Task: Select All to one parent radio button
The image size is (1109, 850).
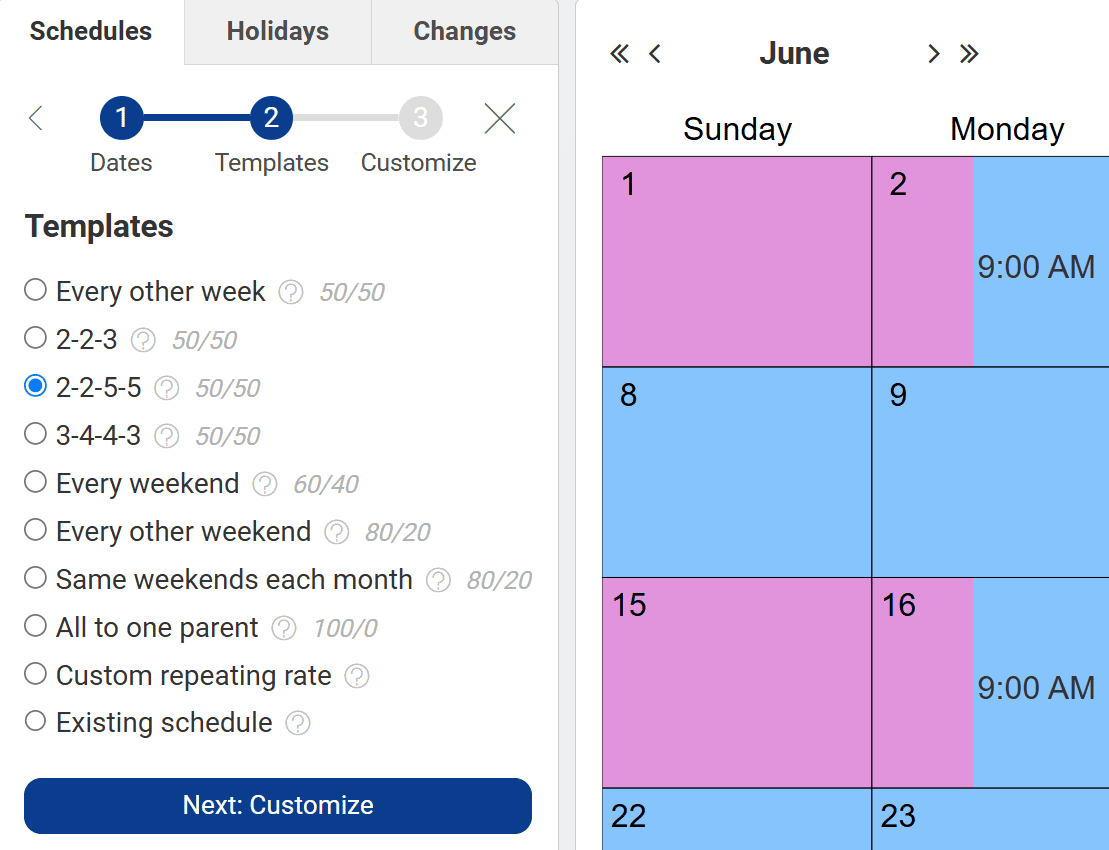Action: coord(36,626)
